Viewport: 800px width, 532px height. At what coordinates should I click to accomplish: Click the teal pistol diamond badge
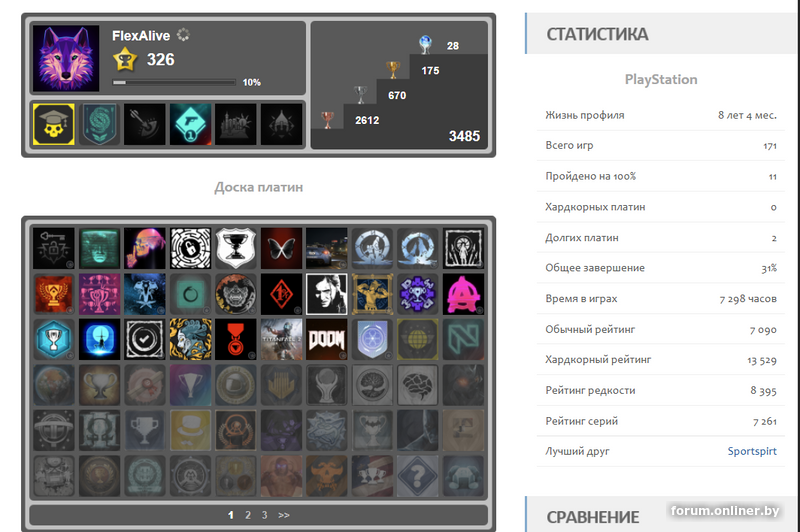[190, 124]
